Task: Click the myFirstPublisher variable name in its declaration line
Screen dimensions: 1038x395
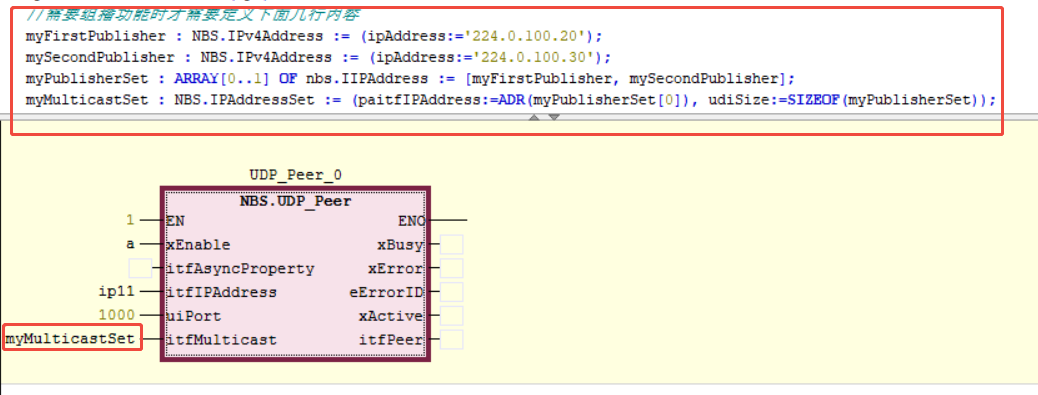Action: coord(95,36)
